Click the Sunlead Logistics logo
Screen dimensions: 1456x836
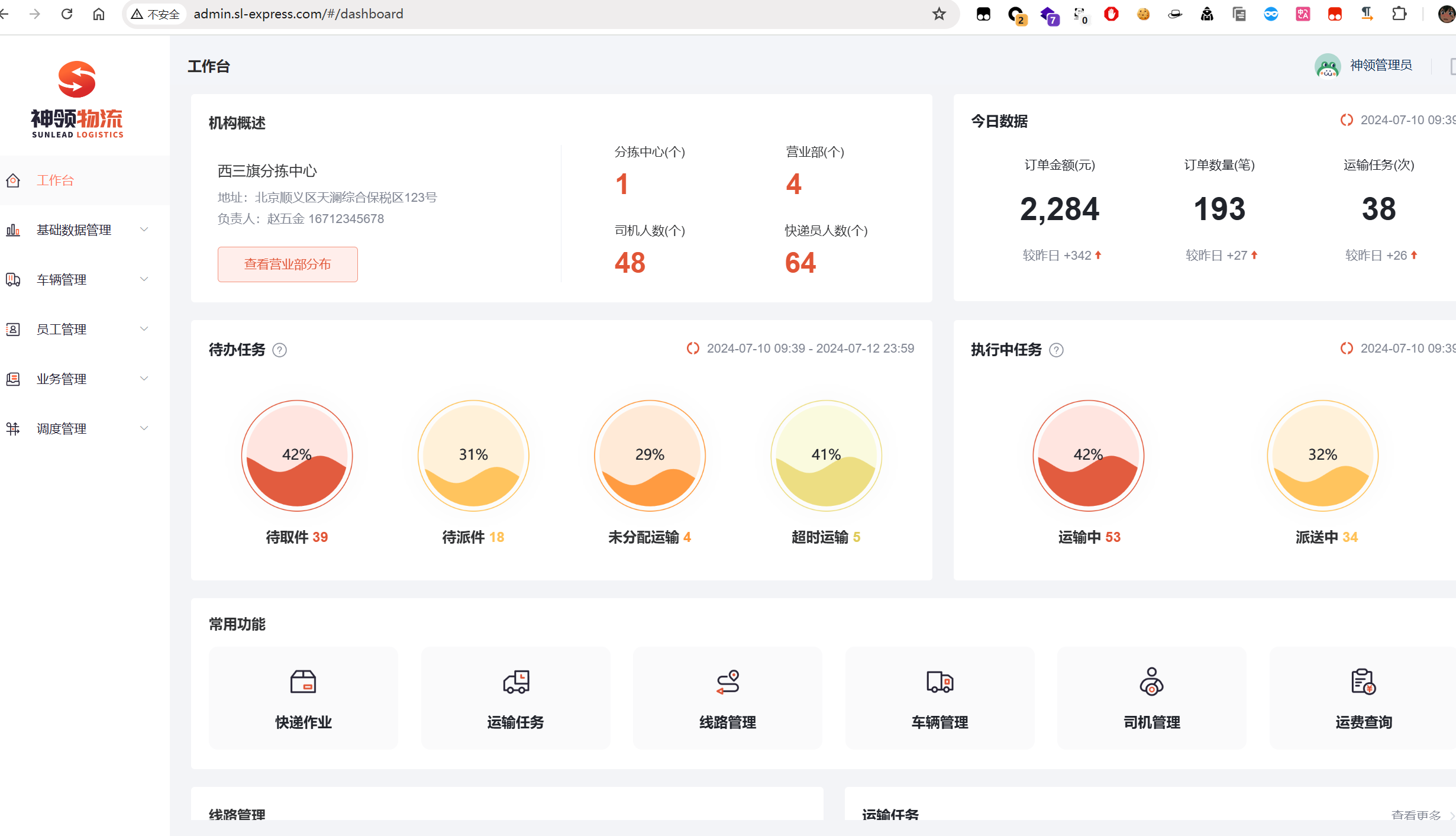point(77,99)
